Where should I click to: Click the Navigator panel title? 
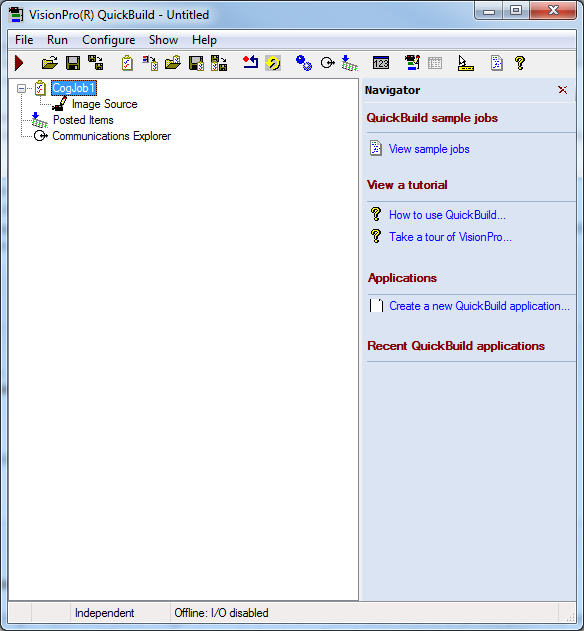[x=392, y=90]
